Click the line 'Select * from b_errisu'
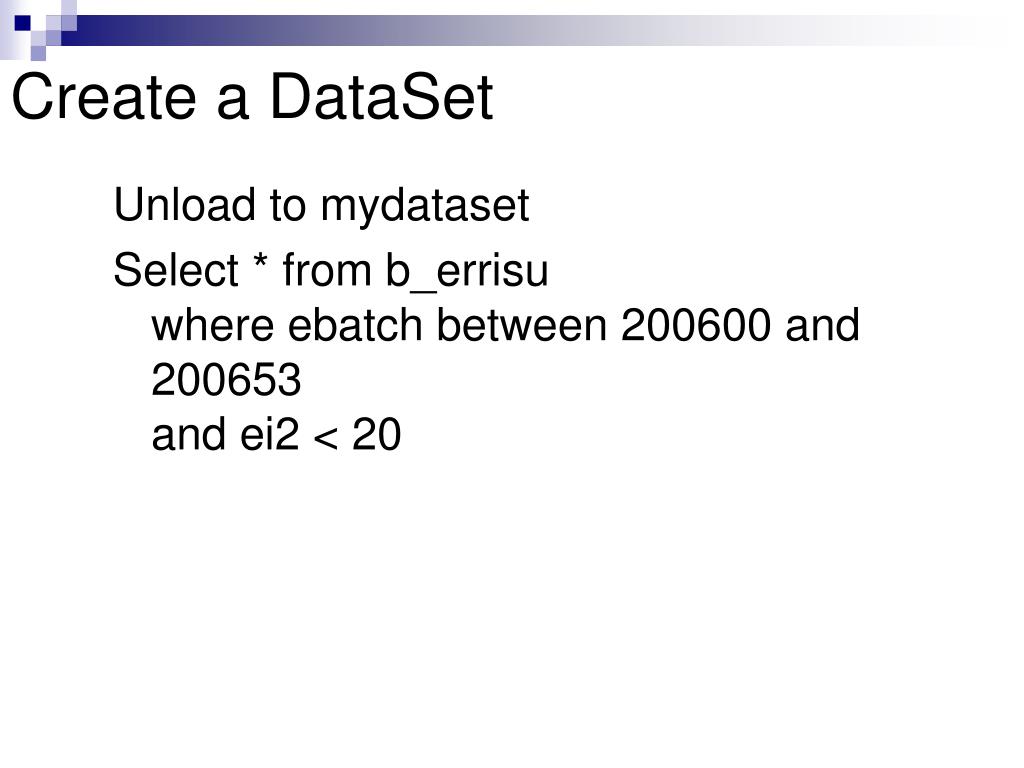1024x768 pixels. 330,270
